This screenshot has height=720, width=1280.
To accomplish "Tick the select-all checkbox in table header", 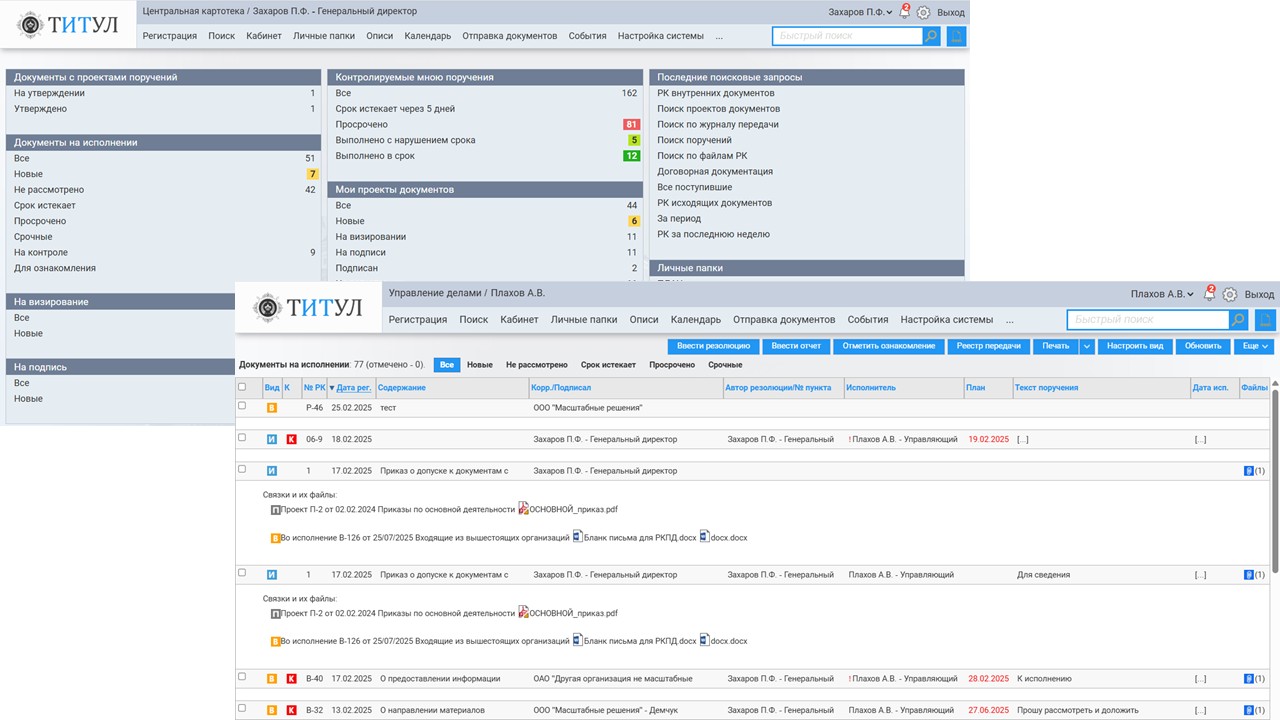I will (x=242, y=387).
